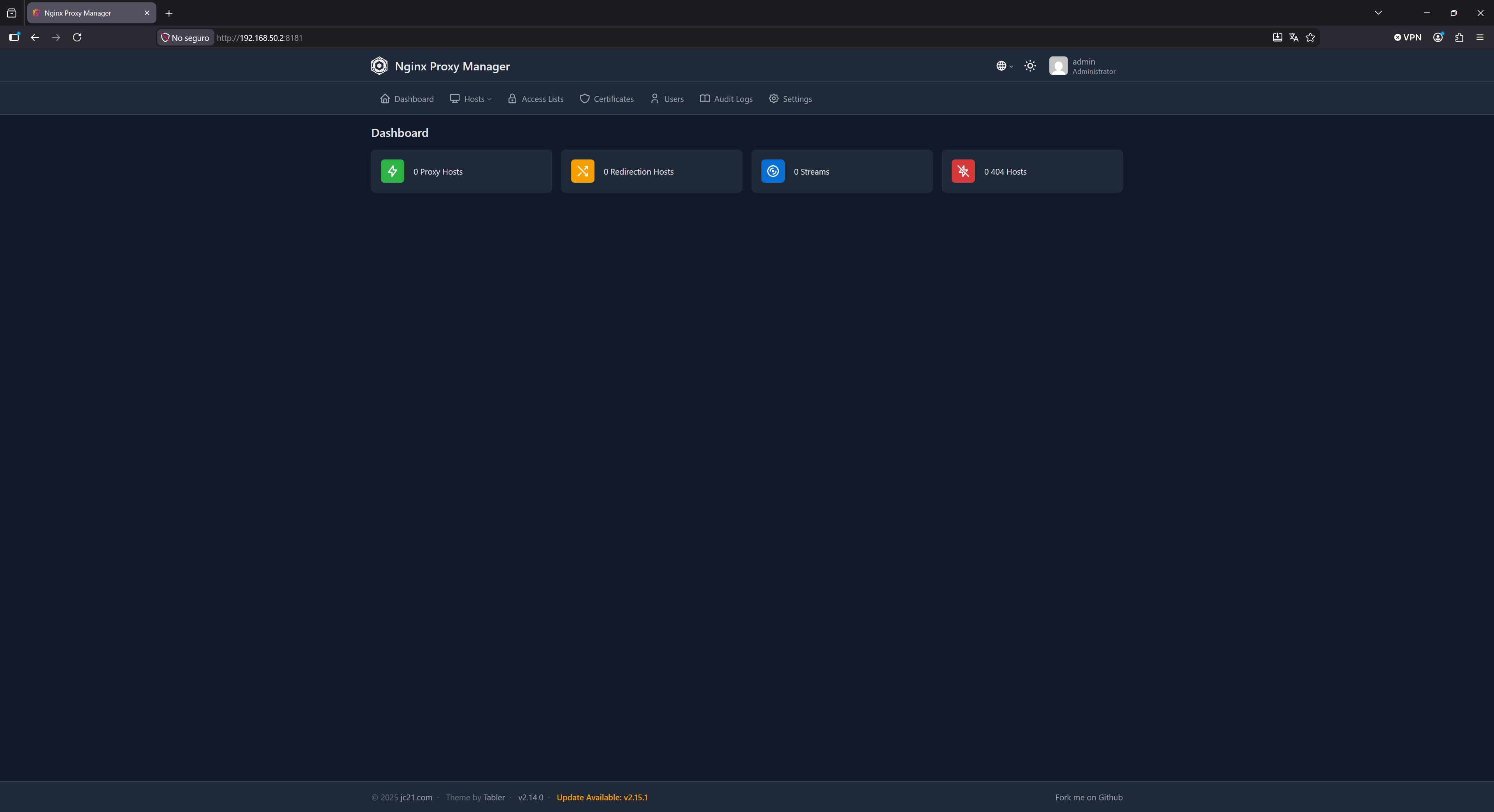Click the v2.14.0 version link
Viewport: 1494px width, 812px height.
(531, 798)
